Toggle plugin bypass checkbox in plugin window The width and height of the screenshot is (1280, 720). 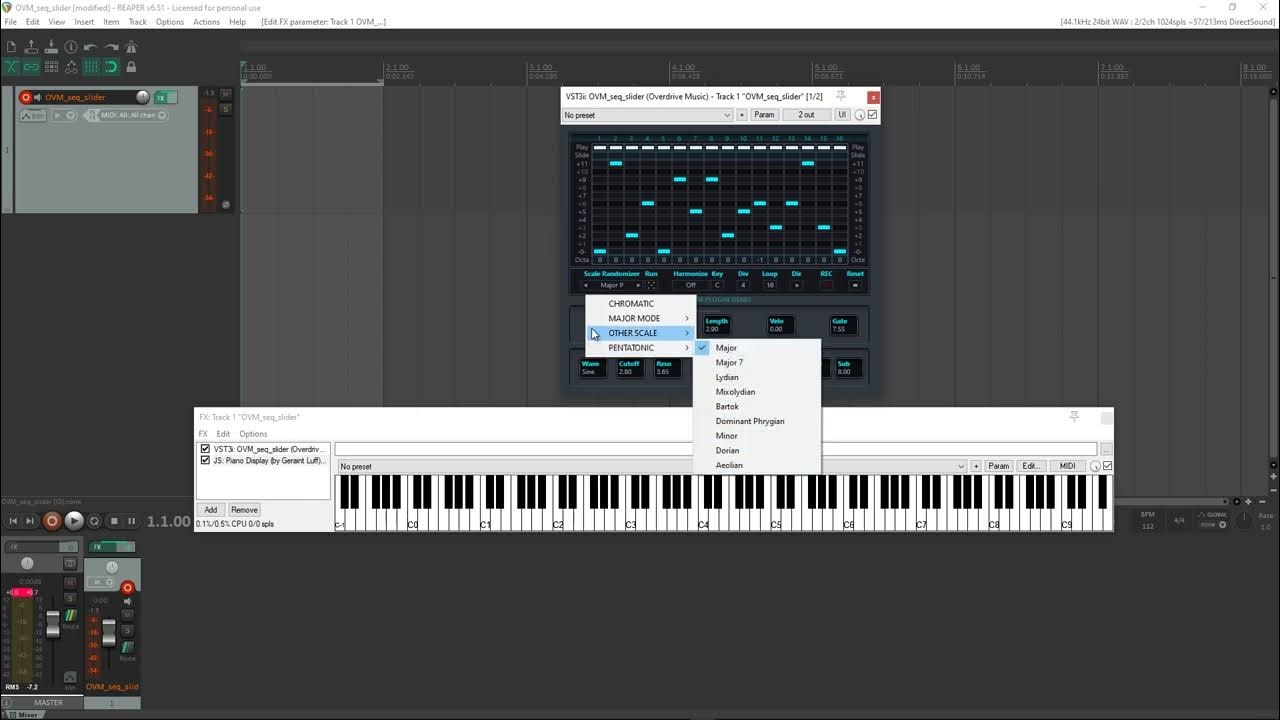pyautogui.click(x=873, y=115)
